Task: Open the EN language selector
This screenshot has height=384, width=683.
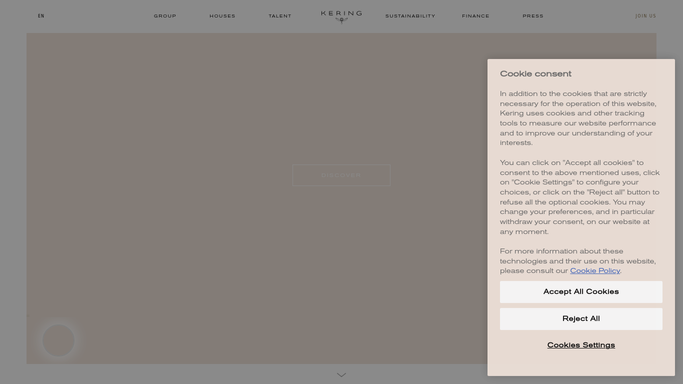Action: click(41, 16)
